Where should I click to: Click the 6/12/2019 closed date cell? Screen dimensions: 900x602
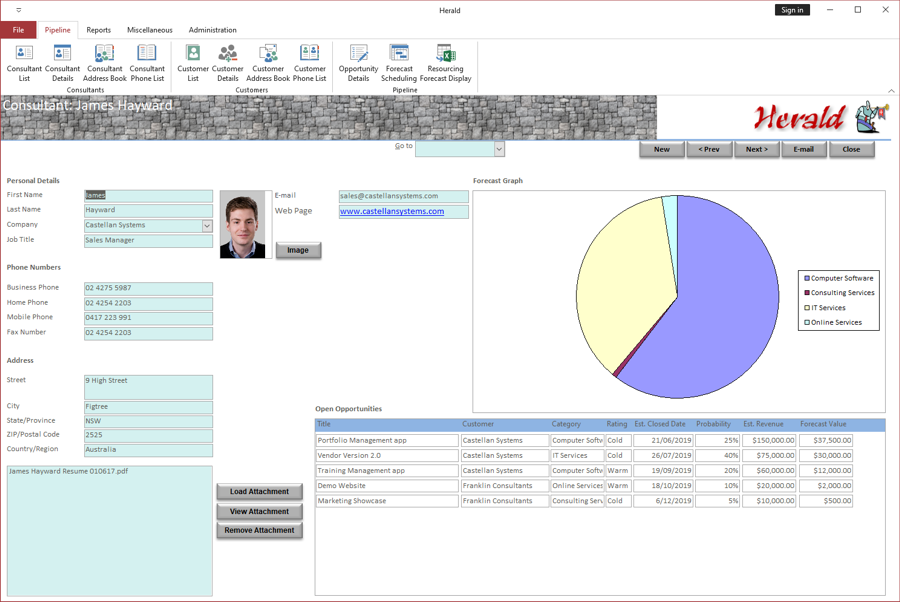664,501
